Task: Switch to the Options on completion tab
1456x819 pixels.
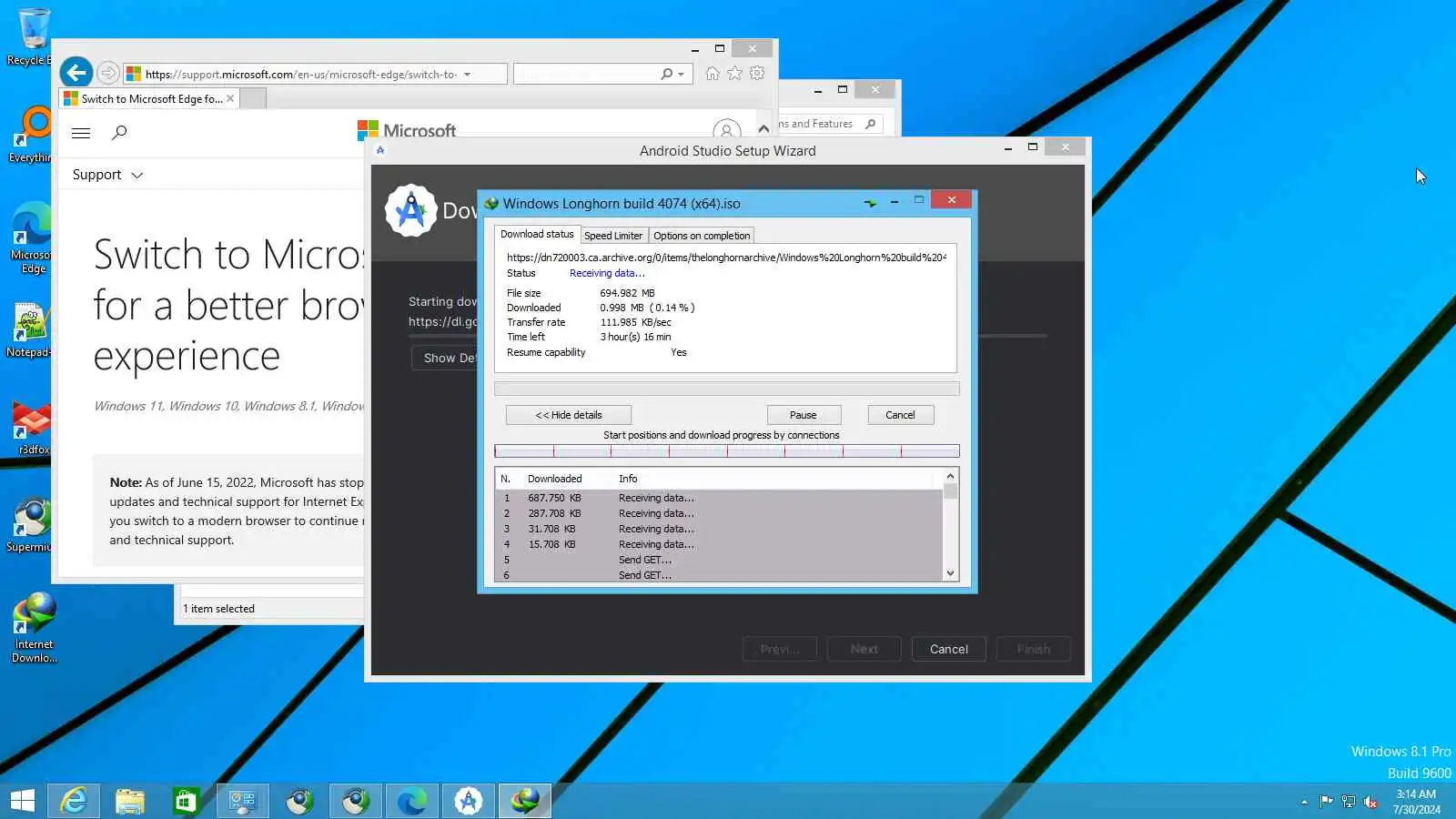Action: click(x=702, y=236)
